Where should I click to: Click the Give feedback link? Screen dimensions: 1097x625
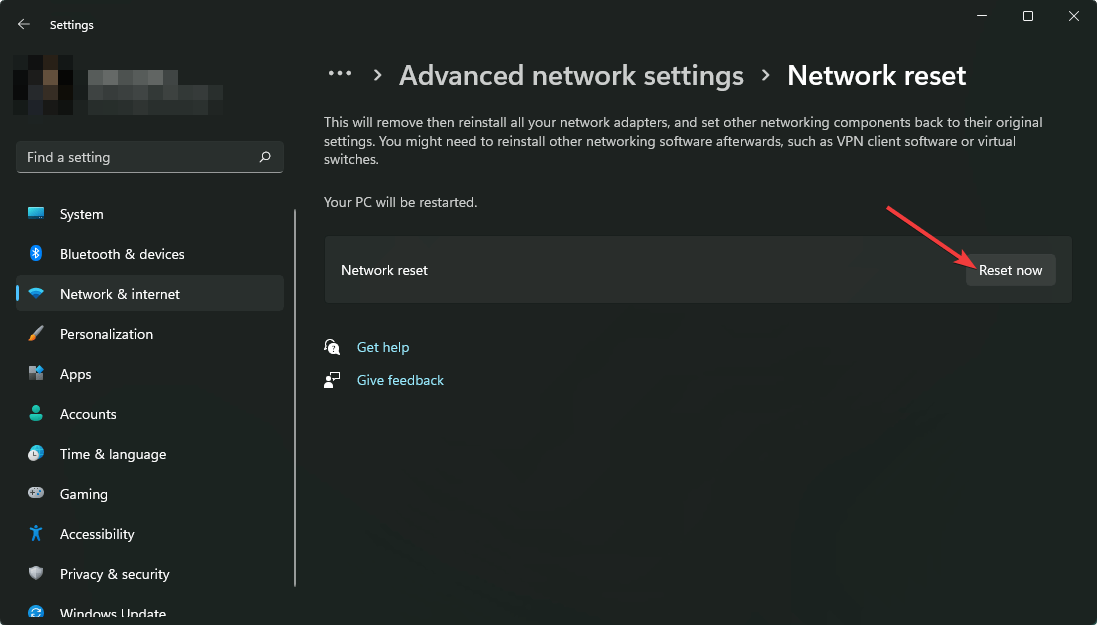point(400,380)
